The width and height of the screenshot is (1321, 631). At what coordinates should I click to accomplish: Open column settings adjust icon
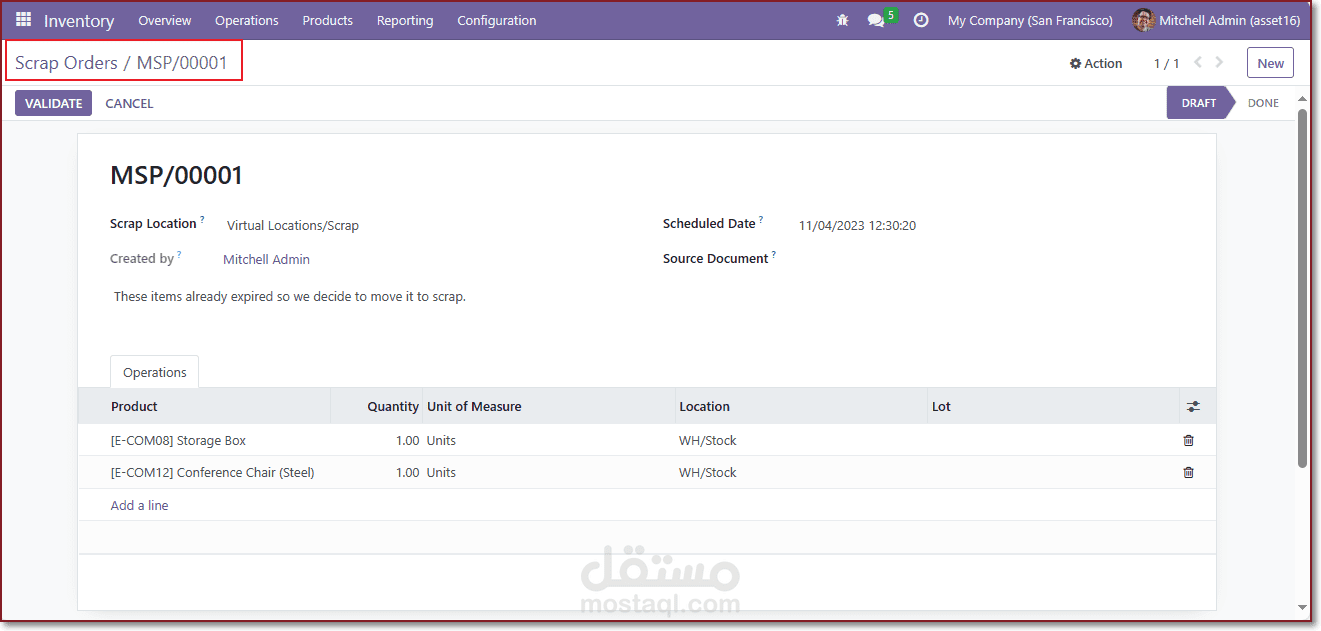1193,407
